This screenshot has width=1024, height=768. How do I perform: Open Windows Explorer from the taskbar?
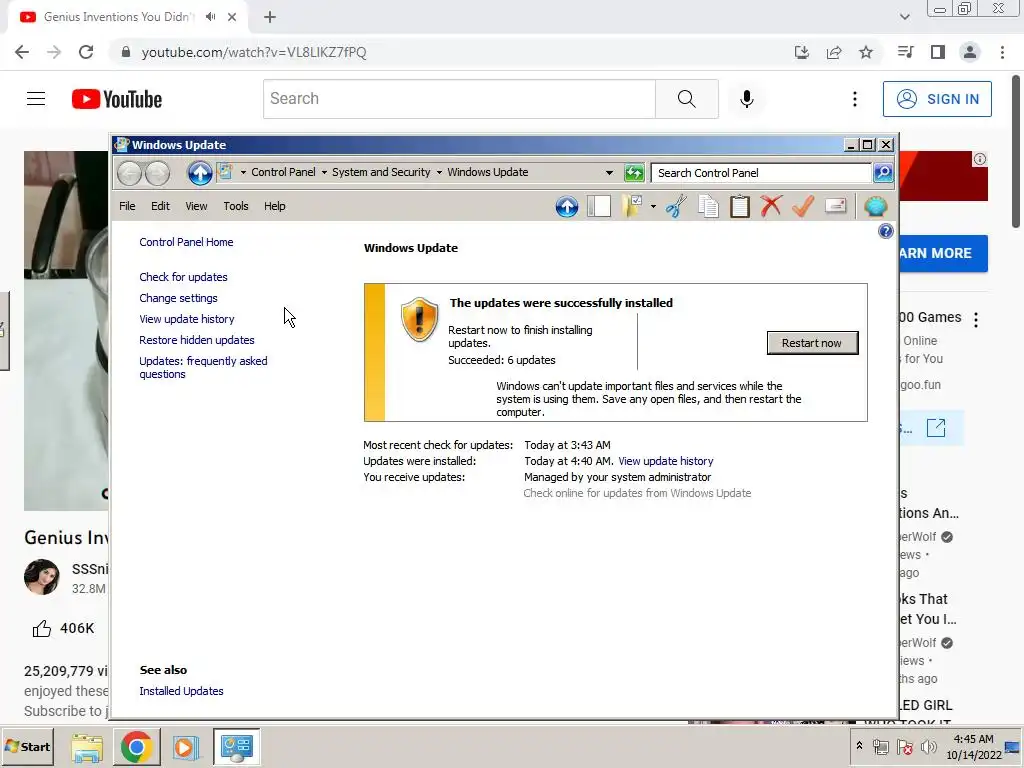point(87,747)
